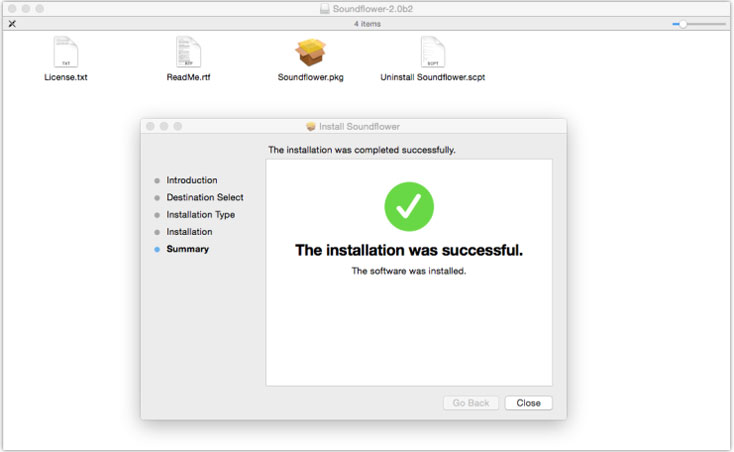Viewport: 734px width, 452px height.
Task: Click the disabled Go Back button
Action: click(470, 403)
